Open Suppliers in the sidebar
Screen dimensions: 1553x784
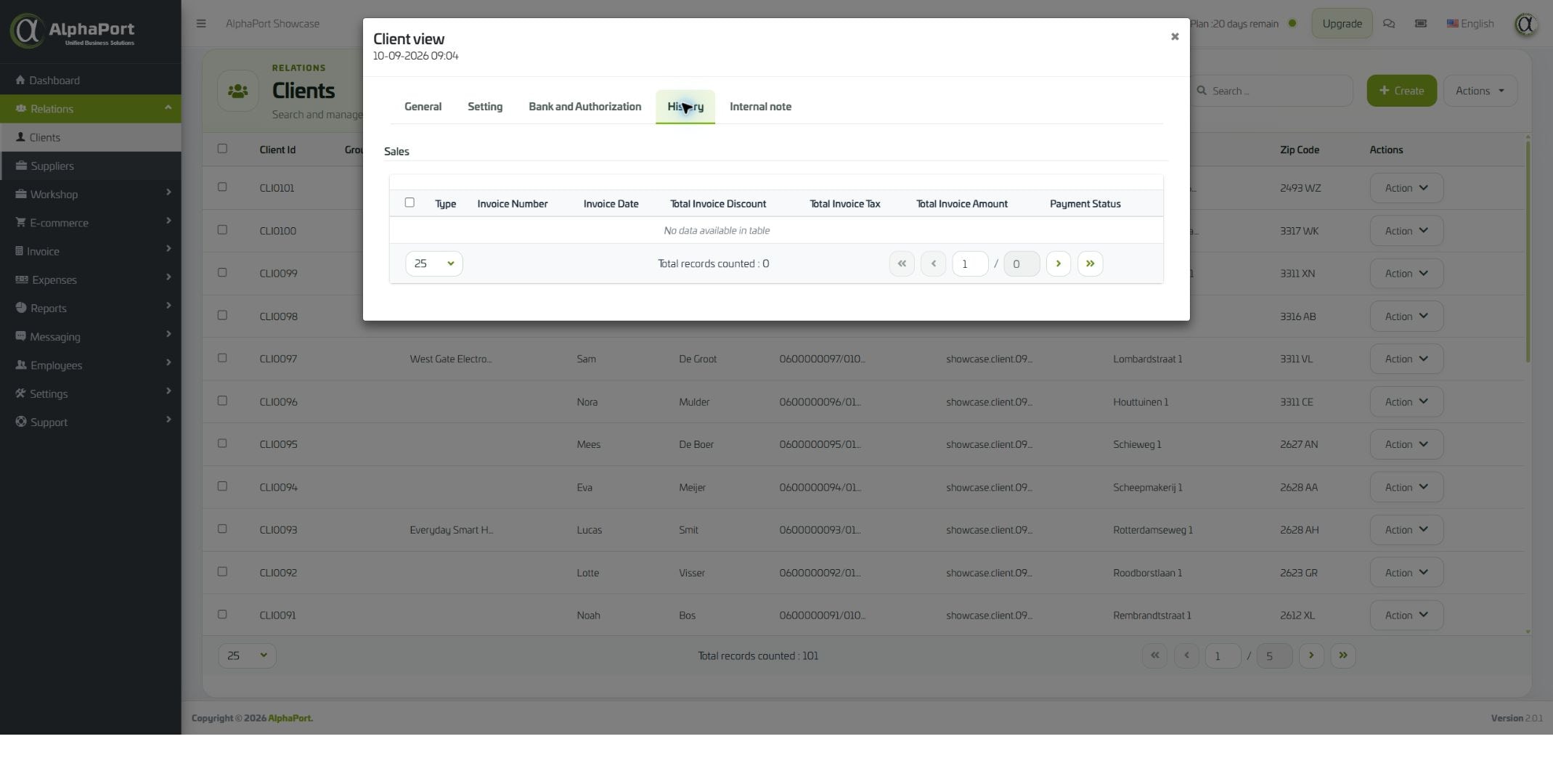91,166
